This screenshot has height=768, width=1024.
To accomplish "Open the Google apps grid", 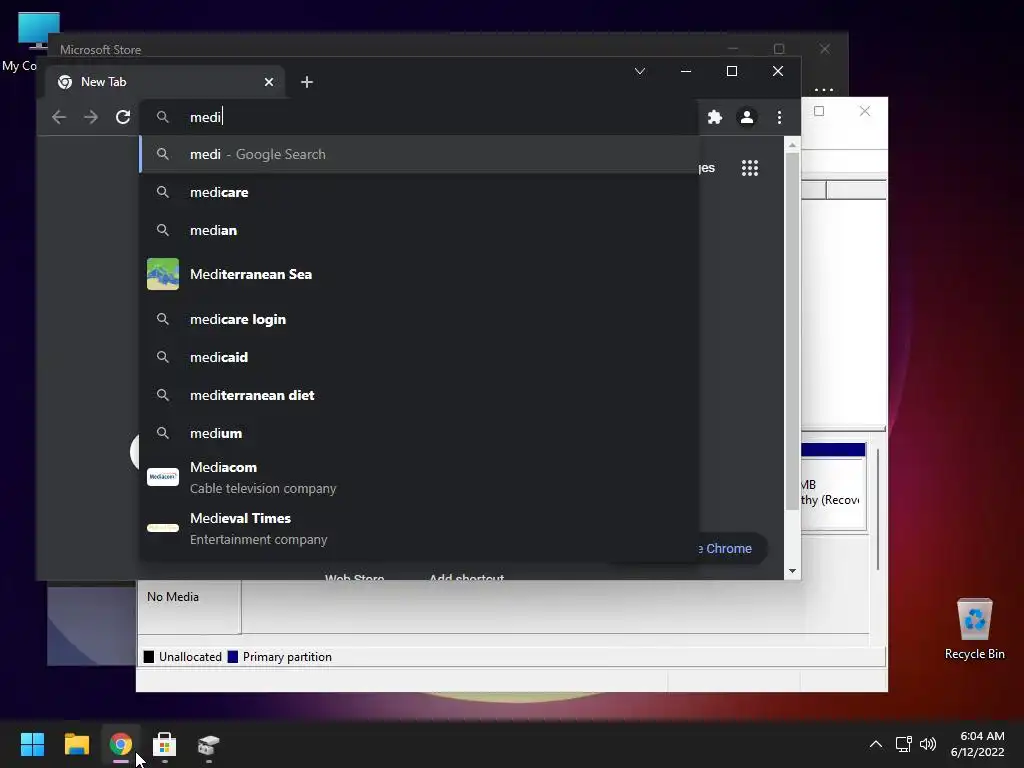I will click(x=750, y=168).
